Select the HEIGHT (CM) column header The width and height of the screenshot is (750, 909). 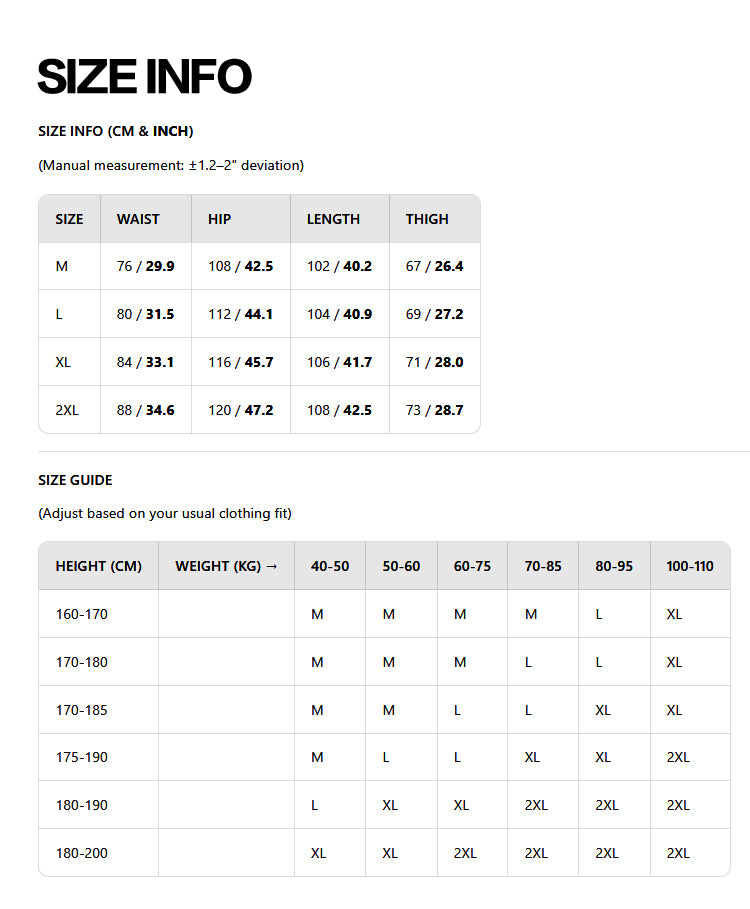click(x=99, y=566)
